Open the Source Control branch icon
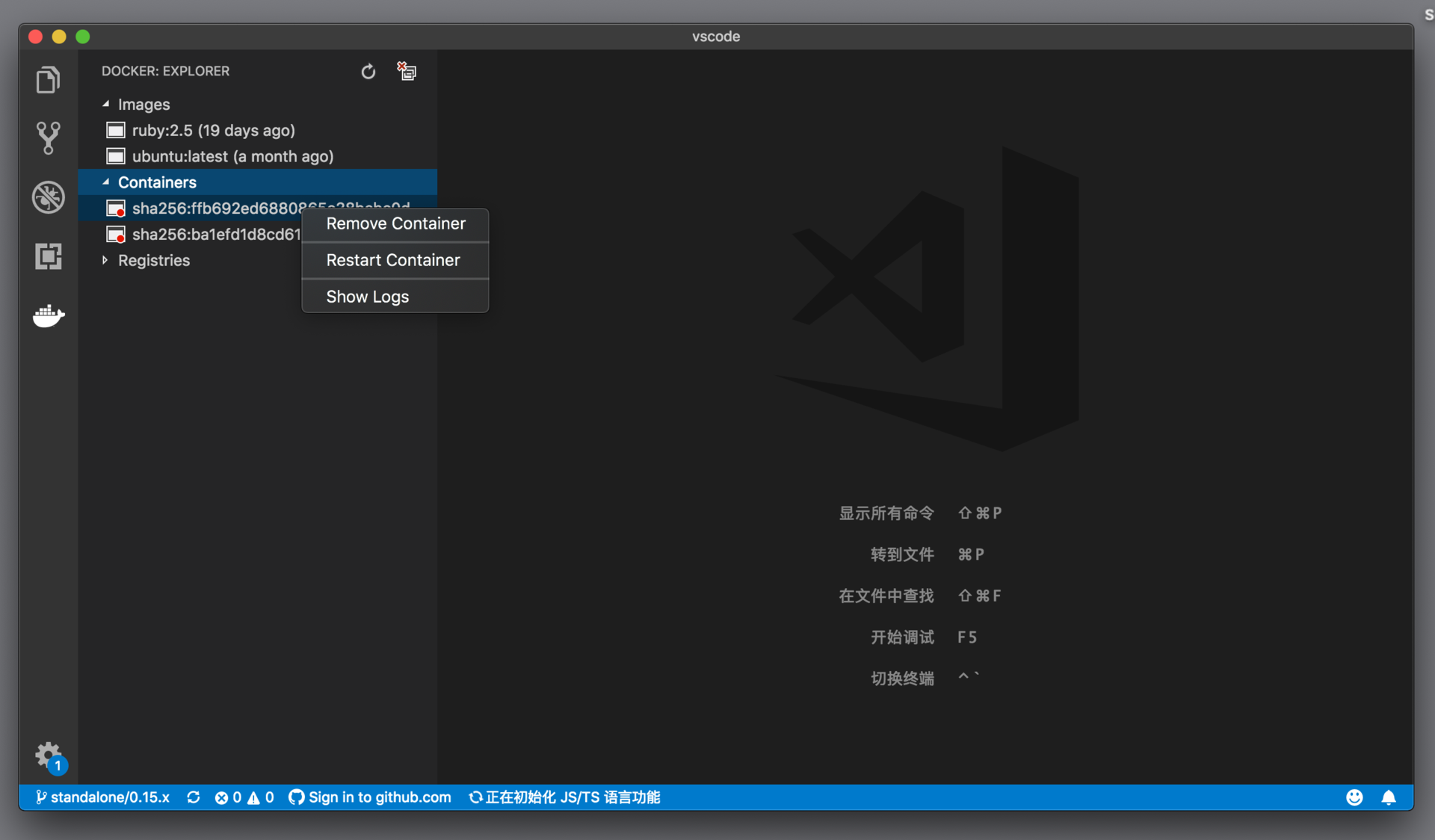The width and height of the screenshot is (1435, 840). (48, 138)
